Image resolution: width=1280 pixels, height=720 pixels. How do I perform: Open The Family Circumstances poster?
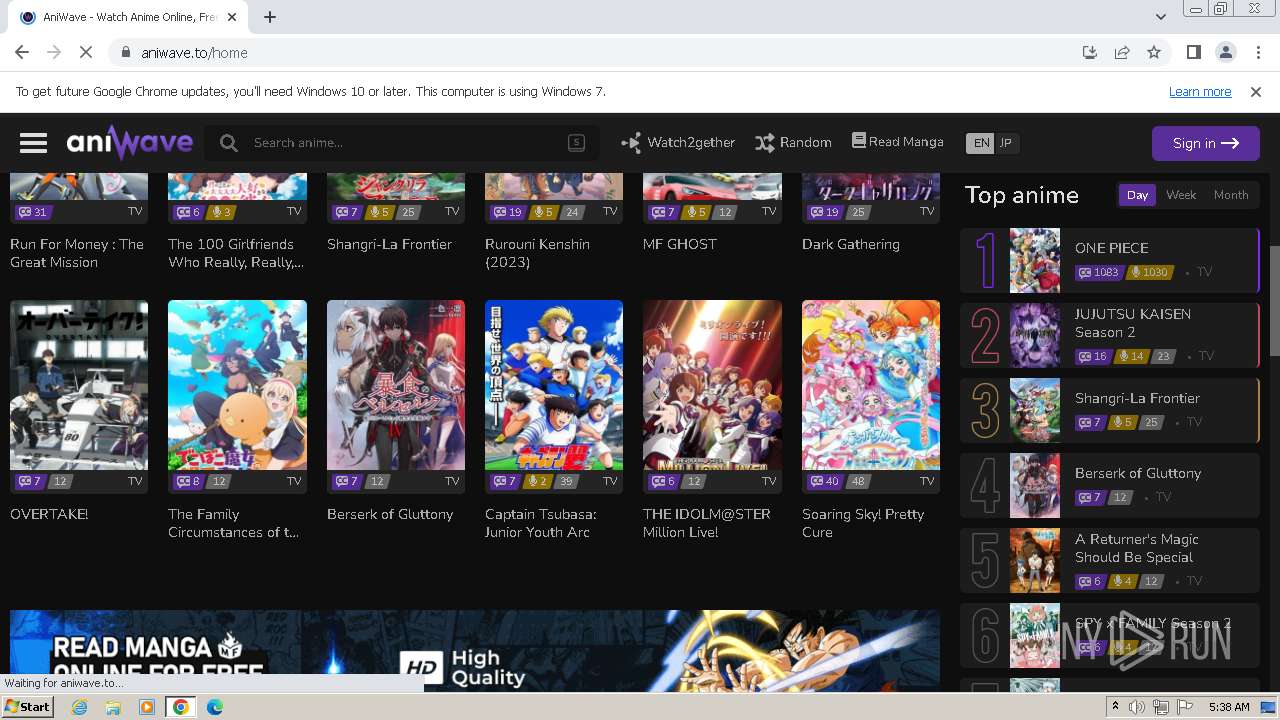237,385
